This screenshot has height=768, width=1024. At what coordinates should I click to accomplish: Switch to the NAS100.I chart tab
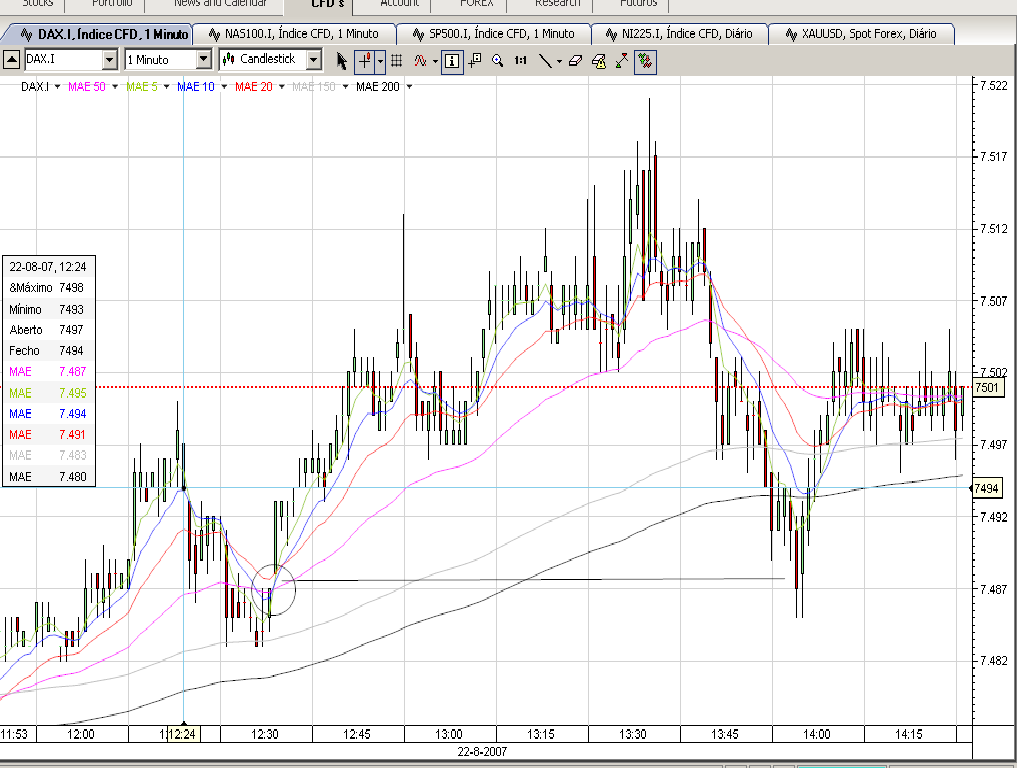294,34
